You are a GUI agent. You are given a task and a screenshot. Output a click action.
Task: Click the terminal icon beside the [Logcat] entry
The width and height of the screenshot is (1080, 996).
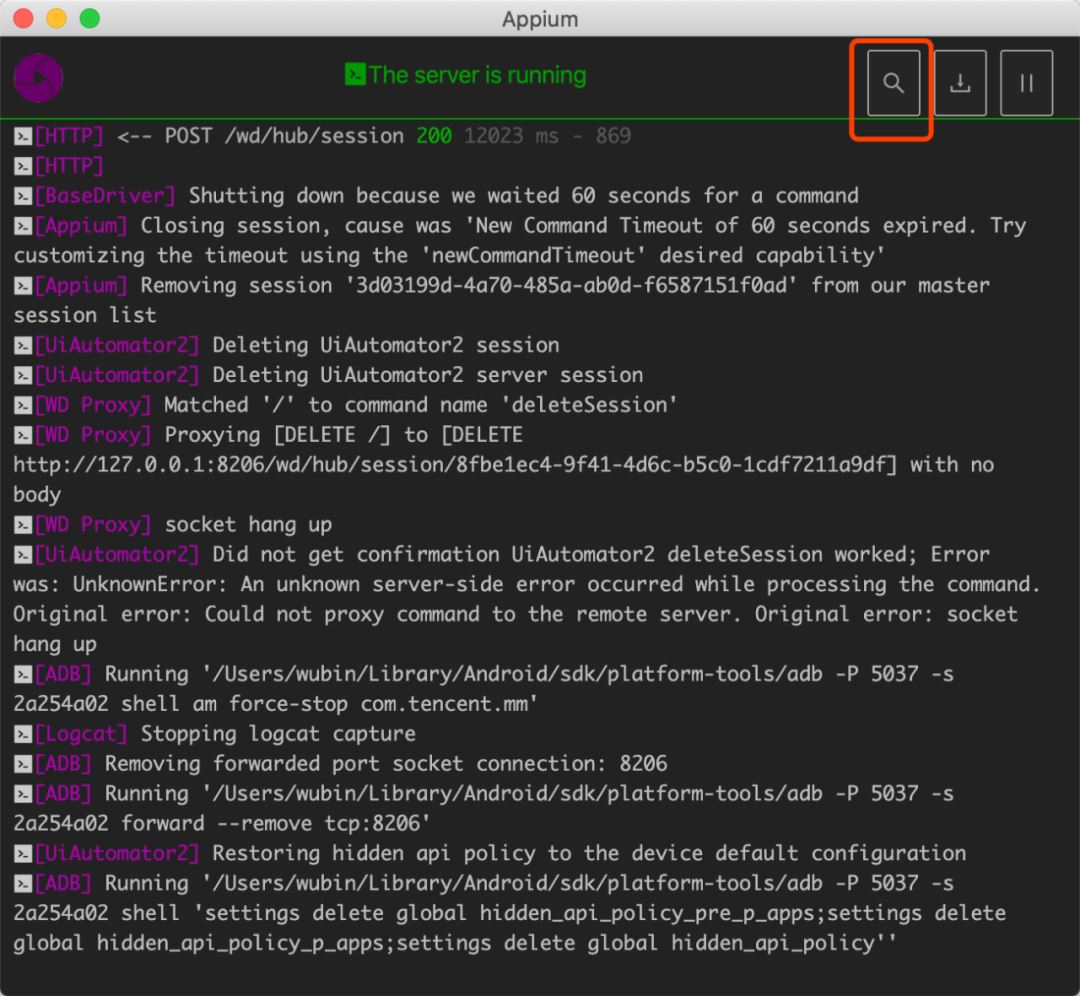coord(22,733)
